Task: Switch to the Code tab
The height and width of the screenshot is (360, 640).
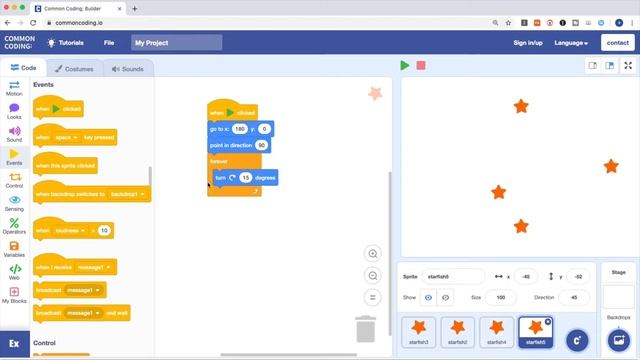Action: 23,68
